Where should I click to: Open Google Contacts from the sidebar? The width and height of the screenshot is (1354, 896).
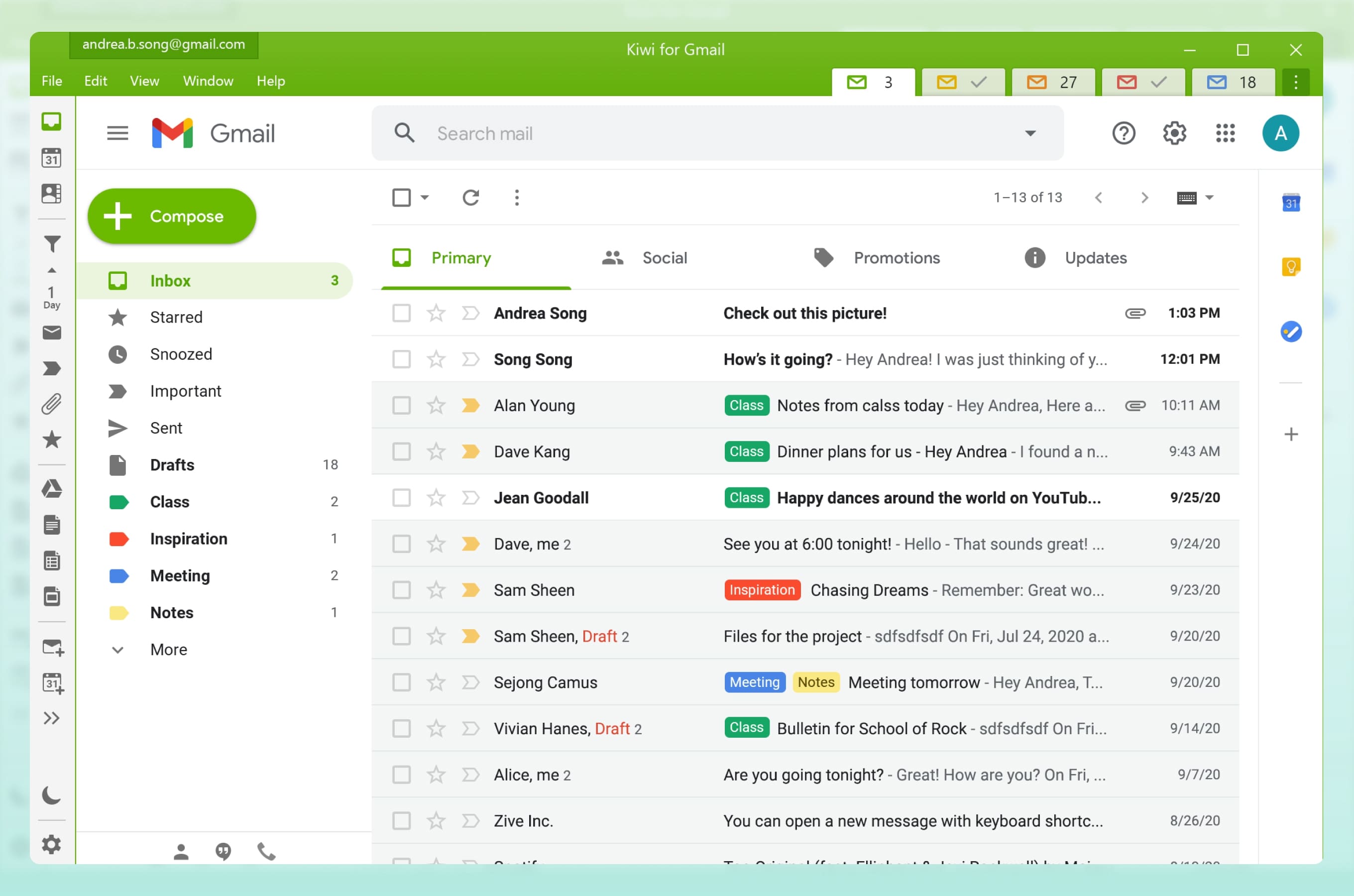click(x=52, y=193)
